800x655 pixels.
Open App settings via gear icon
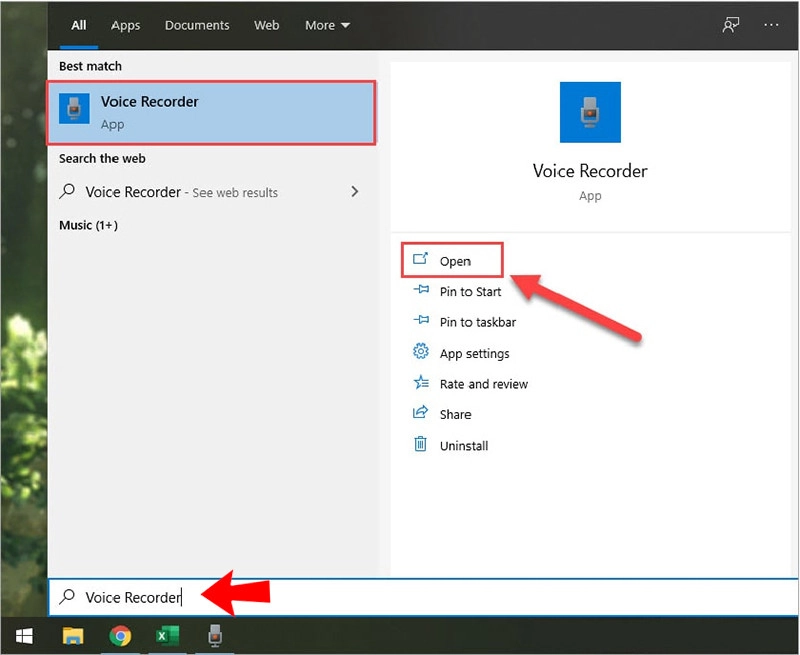click(421, 352)
